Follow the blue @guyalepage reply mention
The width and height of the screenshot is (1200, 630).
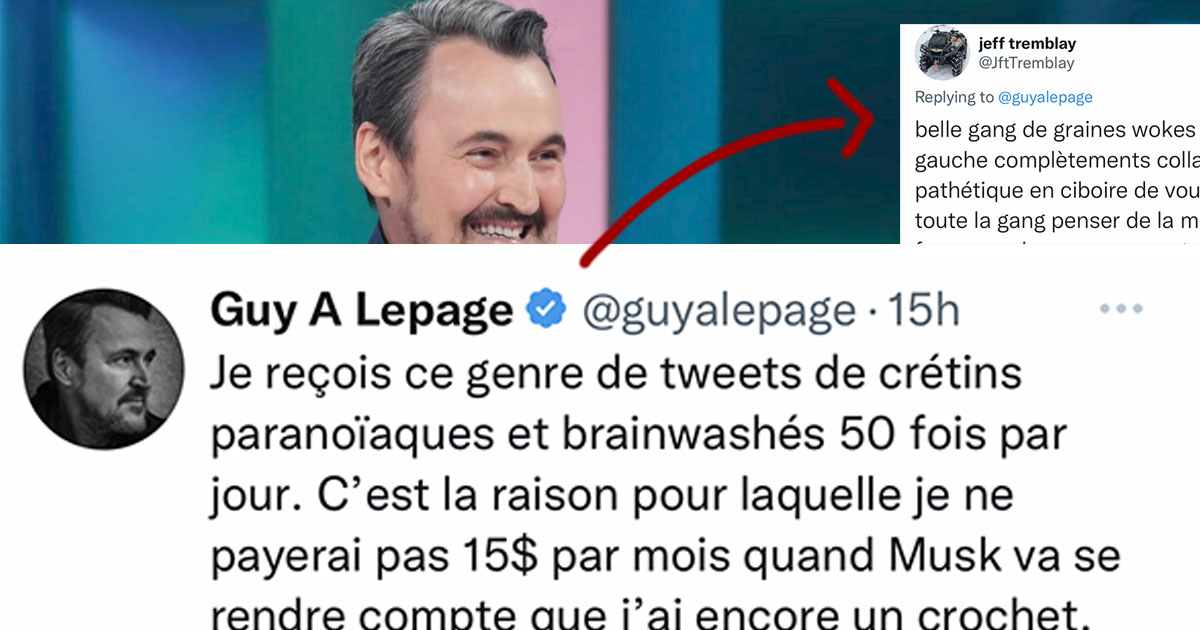pos(1045,97)
